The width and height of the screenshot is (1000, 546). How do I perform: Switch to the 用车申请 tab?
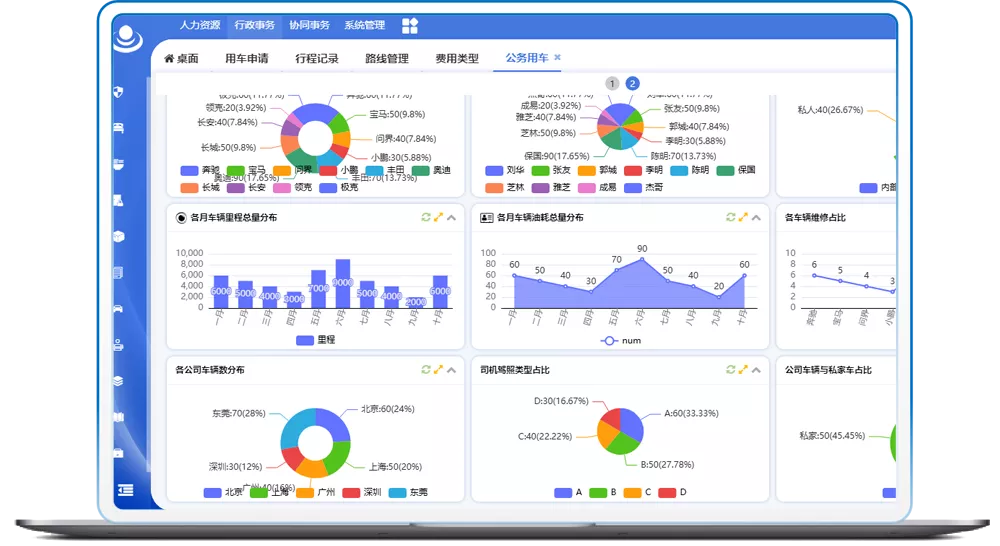tap(247, 59)
